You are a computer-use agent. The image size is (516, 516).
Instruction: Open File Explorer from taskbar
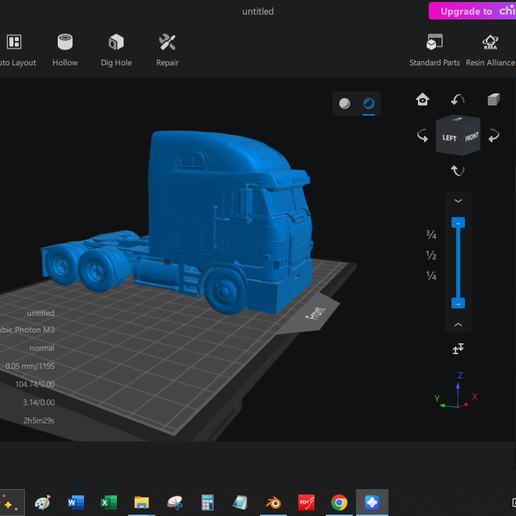141,502
